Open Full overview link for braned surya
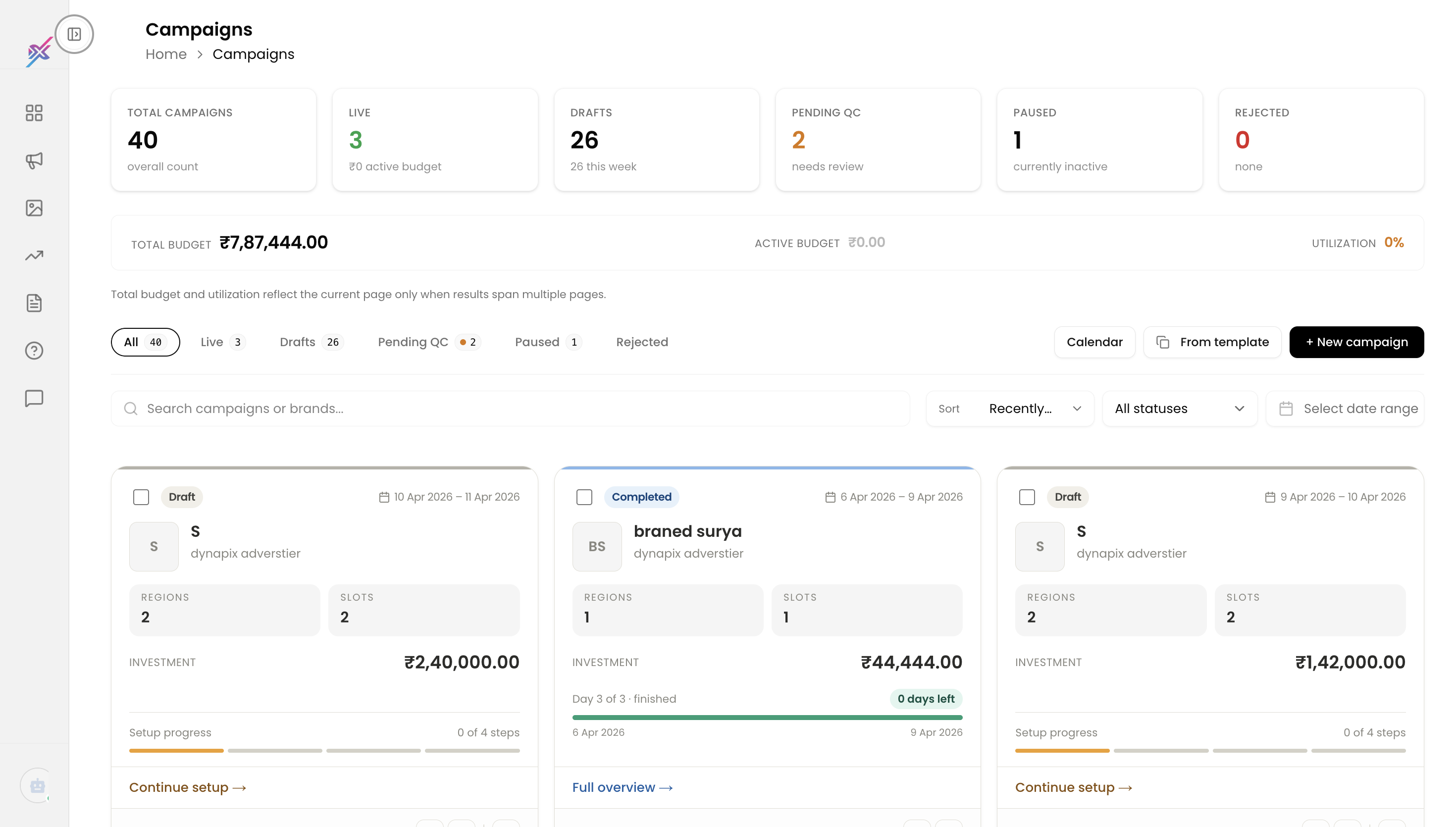This screenshot has height=827, width=1456. coord(623,787)
